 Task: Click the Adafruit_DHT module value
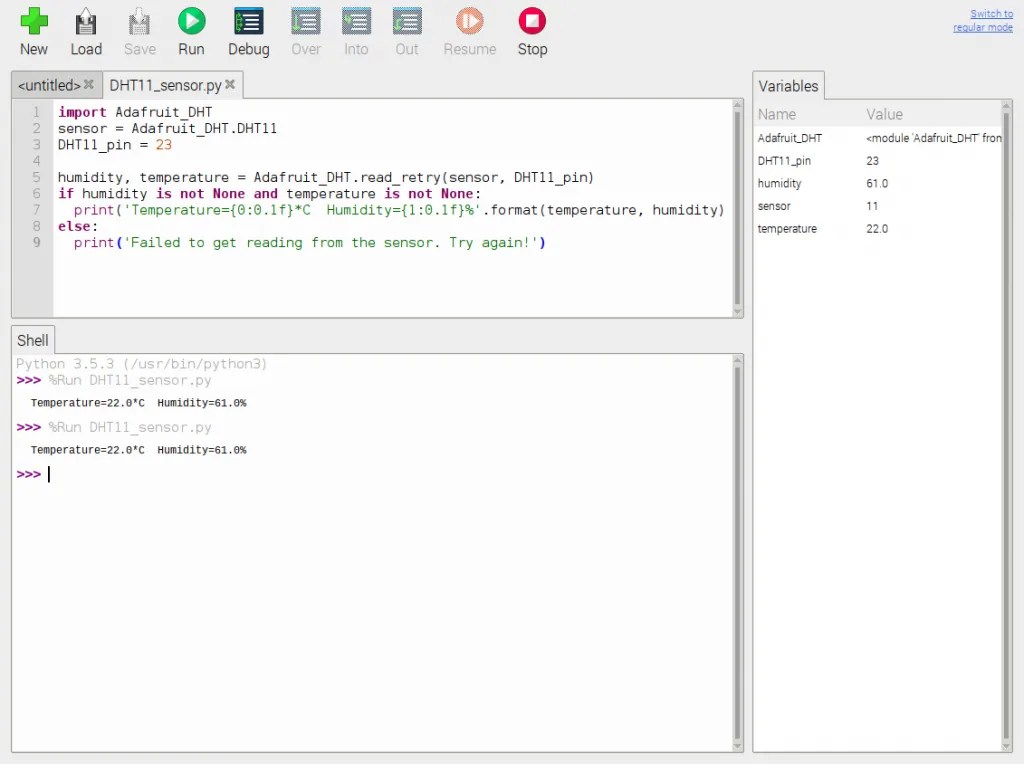[933, 137]
